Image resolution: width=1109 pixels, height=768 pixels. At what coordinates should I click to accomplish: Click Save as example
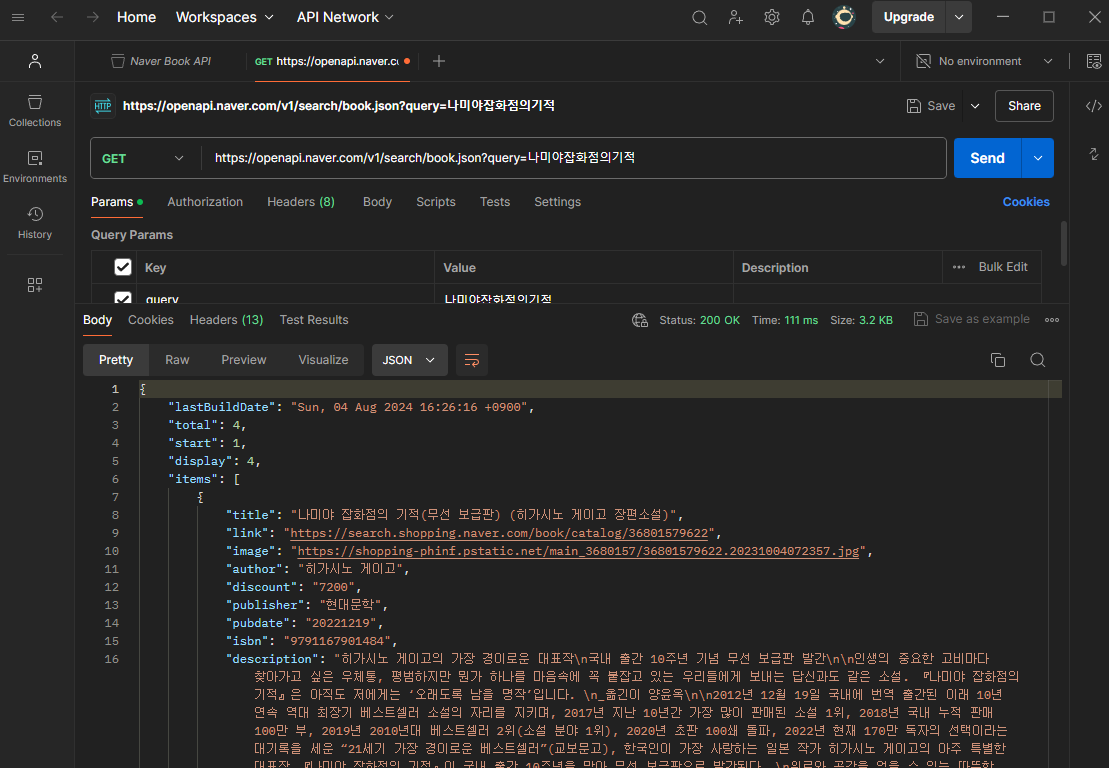tap(972, 320)
